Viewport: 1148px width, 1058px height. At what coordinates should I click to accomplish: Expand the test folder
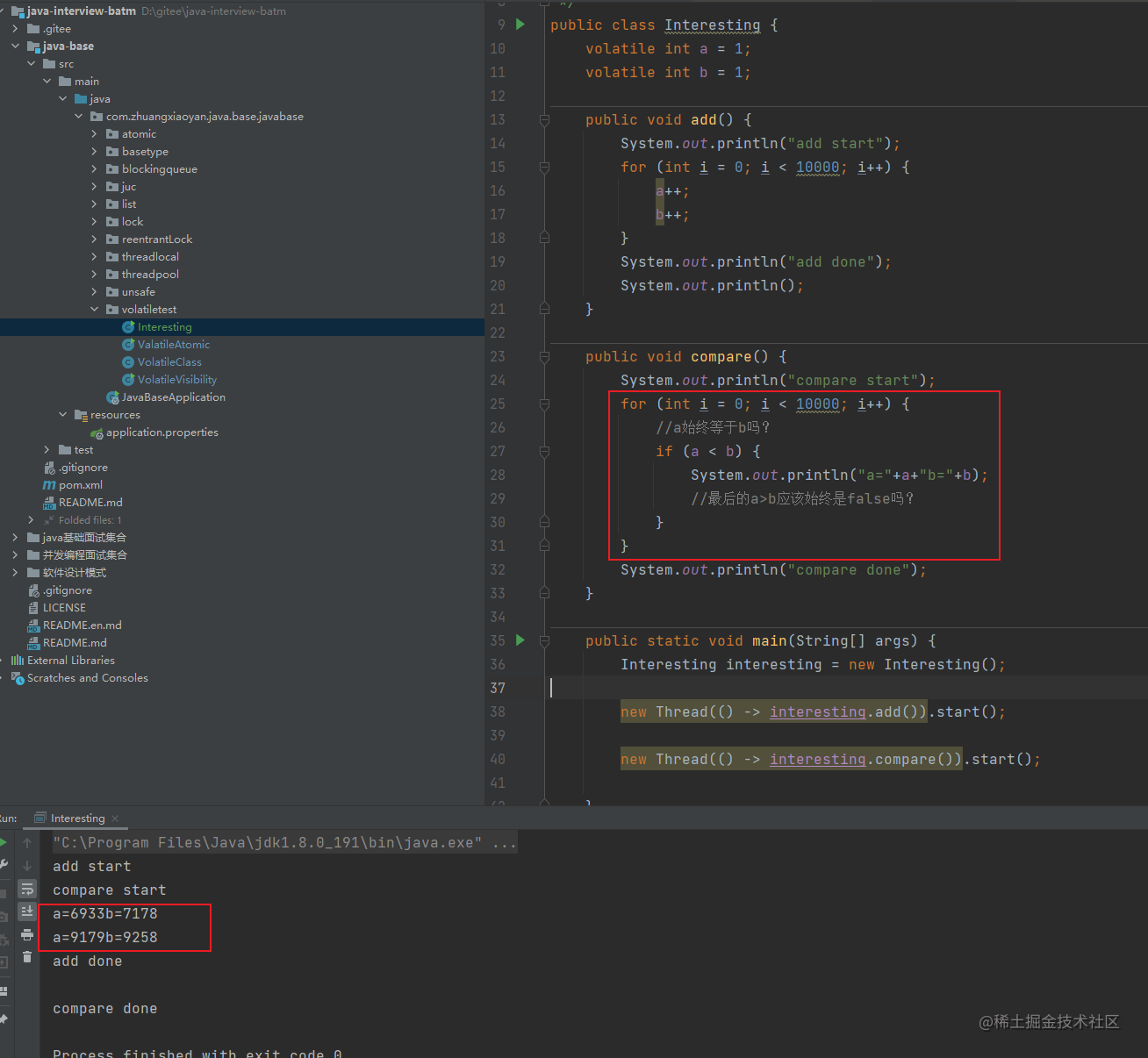47,450
